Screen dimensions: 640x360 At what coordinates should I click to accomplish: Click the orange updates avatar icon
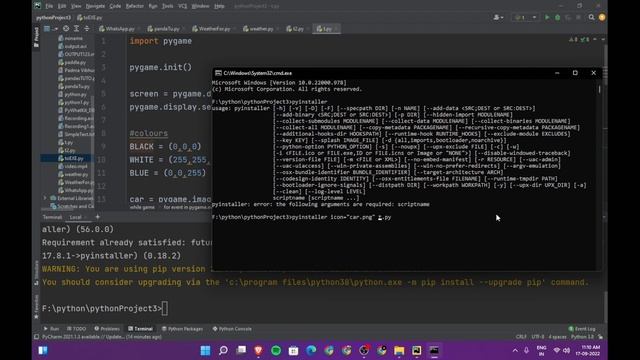tap(602, 17)
